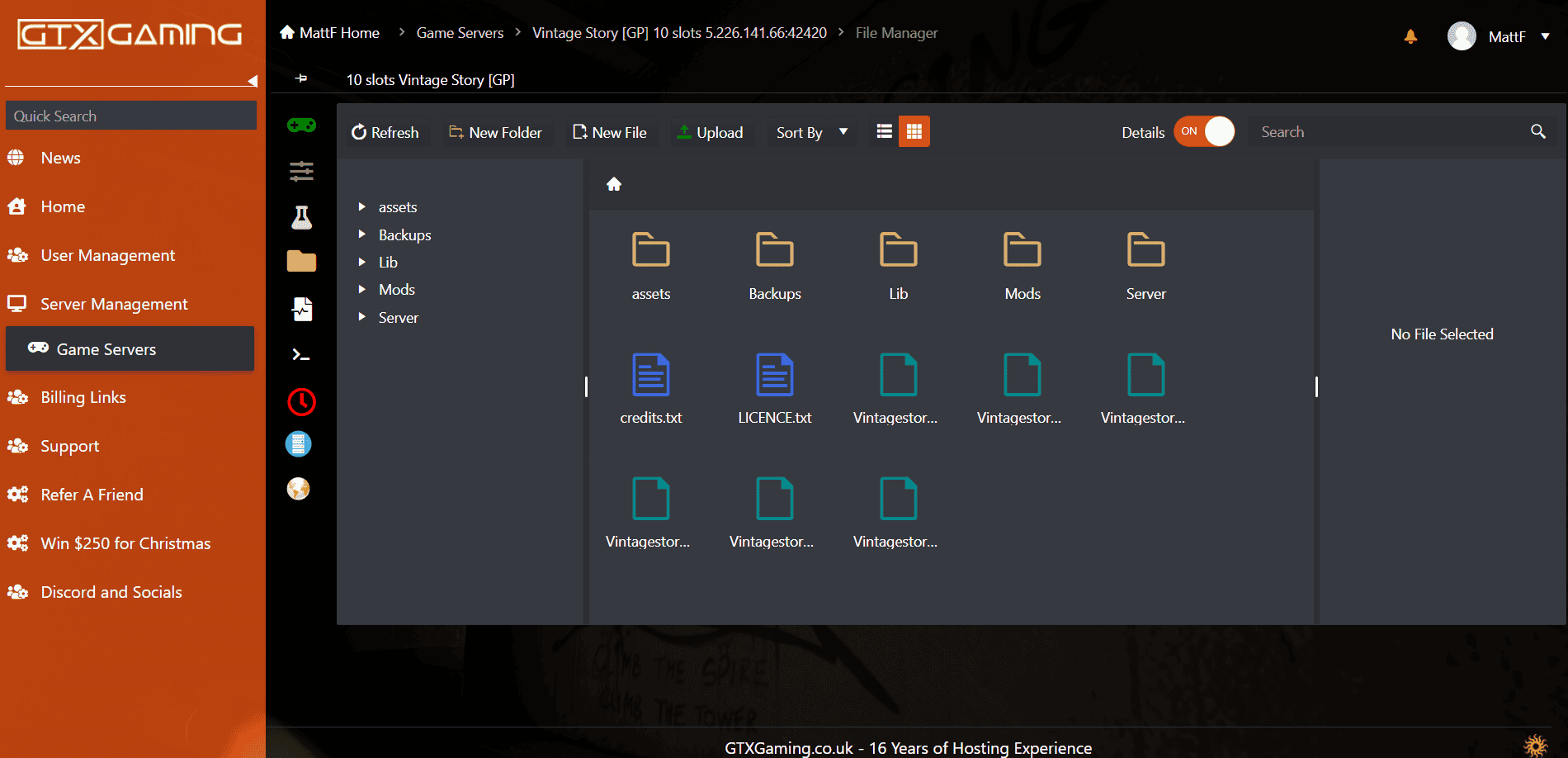
Task: Open the sliders settings icon in vertical toolbar
Action: [x=301, y=171]
